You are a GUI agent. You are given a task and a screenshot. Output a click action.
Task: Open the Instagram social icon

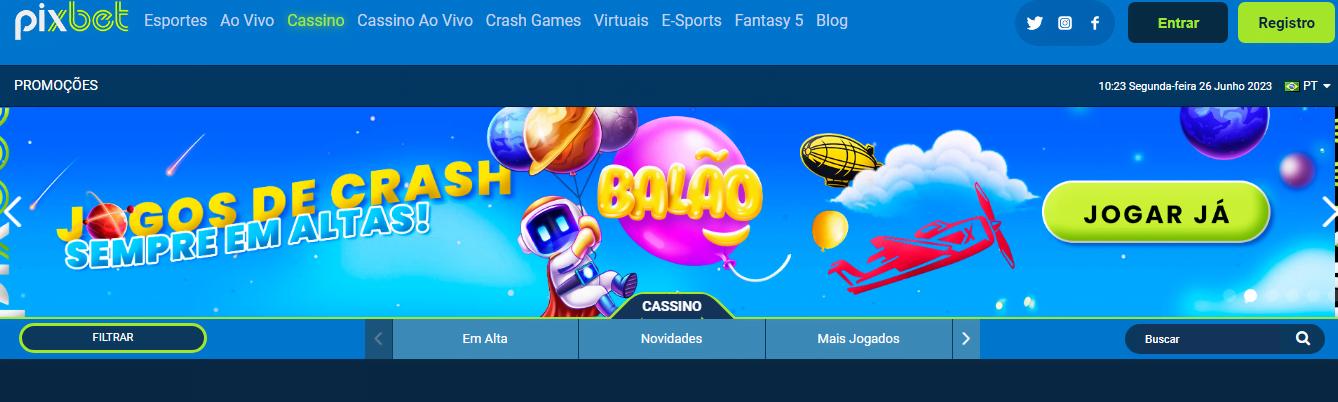(x=1065, y=23)
